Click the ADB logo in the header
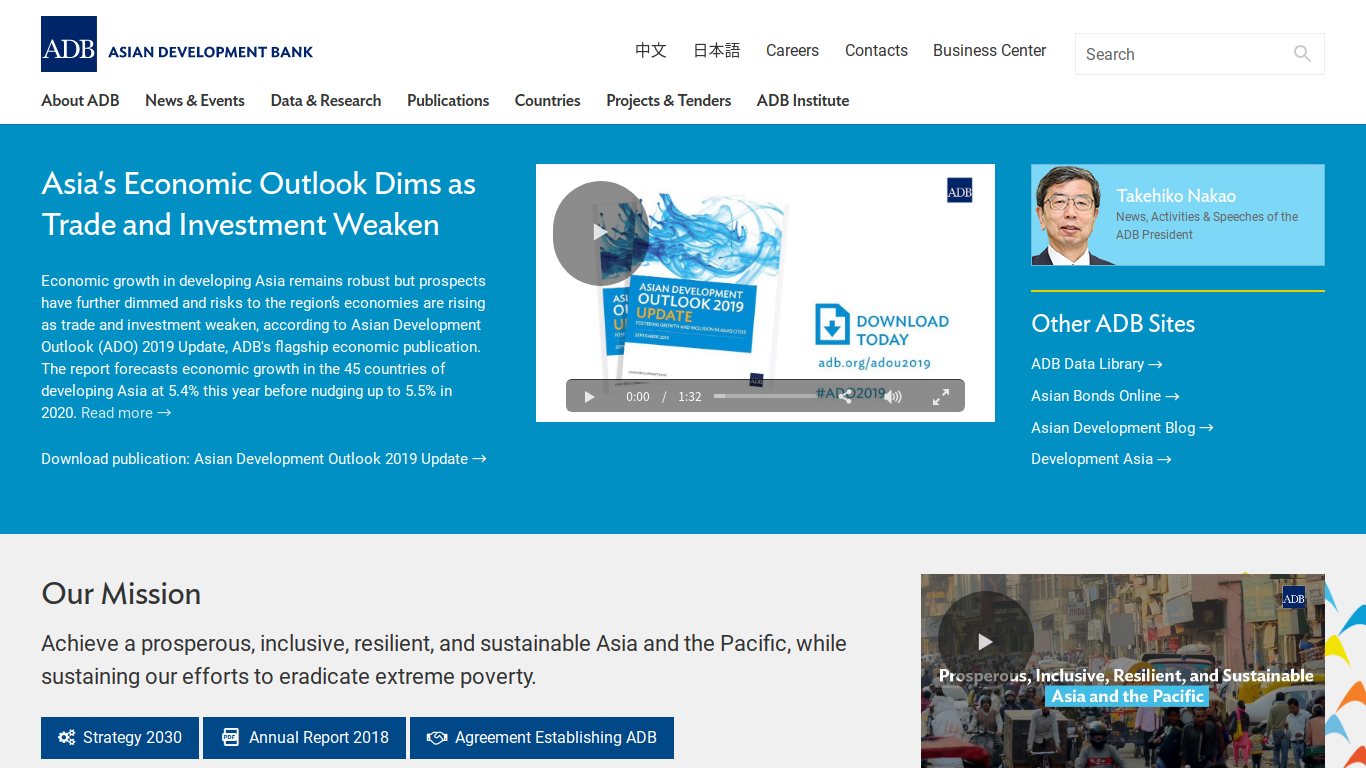1366x768 pixels. pos(69,44)
